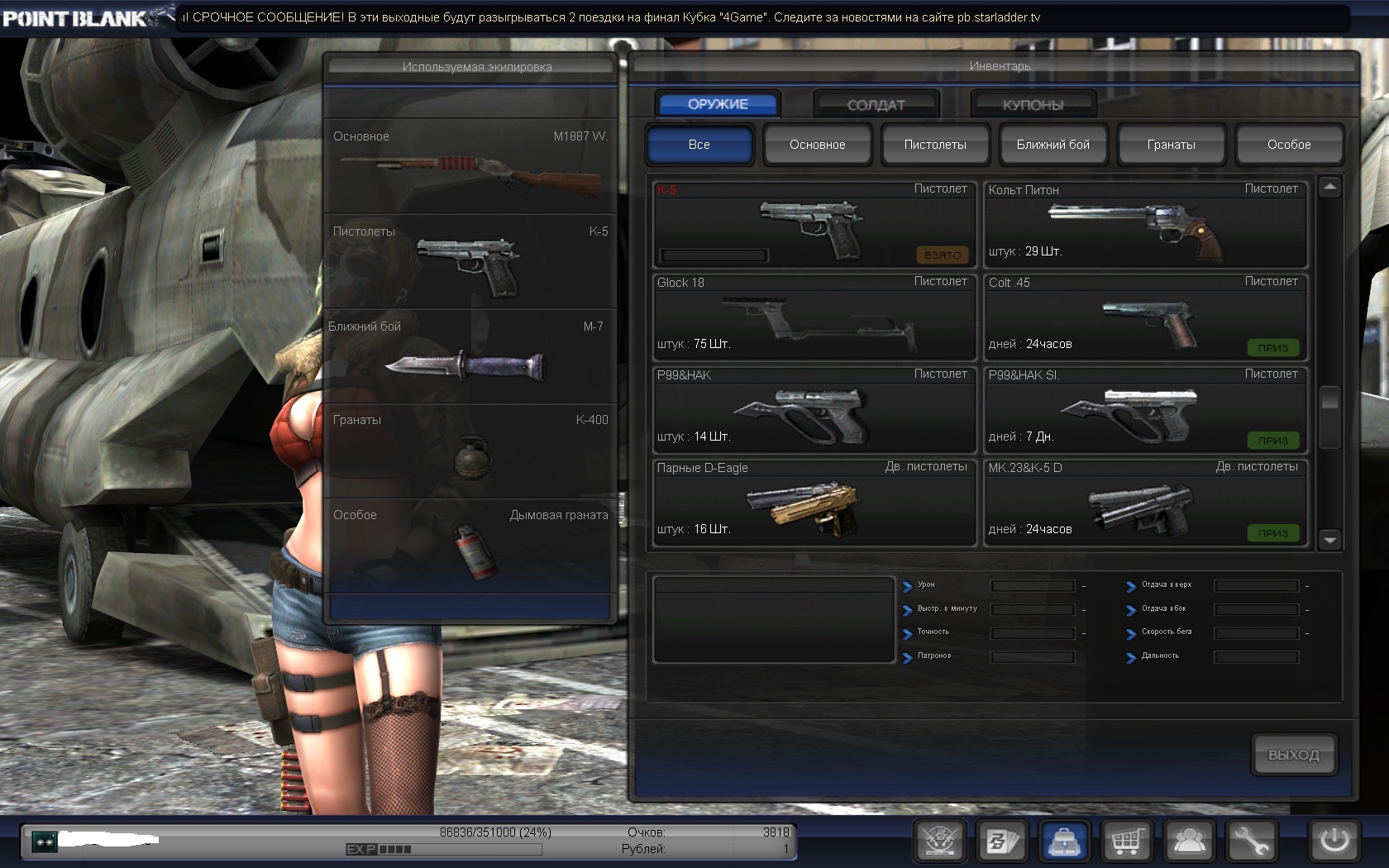Select the MK.23&K-5 D dual pistols card
This screenshot has width=1389, height=868.
tap(1146, 502)
